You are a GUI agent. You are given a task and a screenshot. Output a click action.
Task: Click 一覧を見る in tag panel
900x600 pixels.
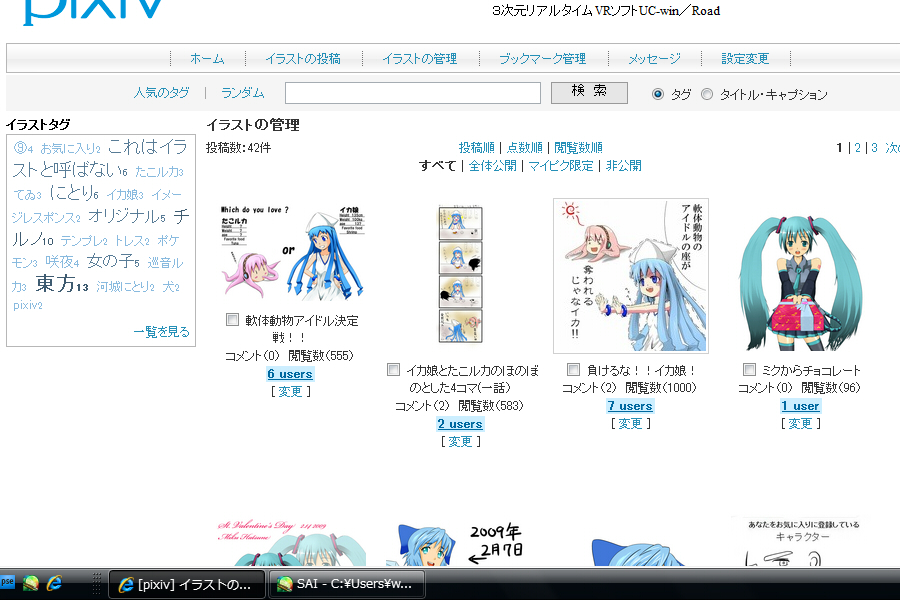[x=161, y=331]
